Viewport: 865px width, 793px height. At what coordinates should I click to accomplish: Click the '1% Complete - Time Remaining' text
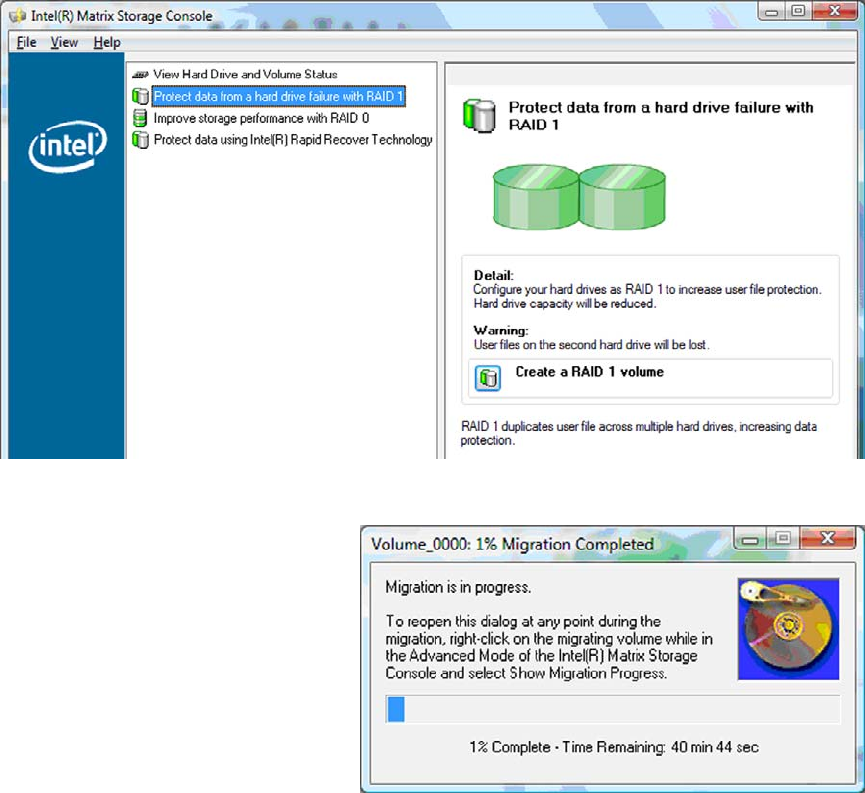click(x=614, y=747)
